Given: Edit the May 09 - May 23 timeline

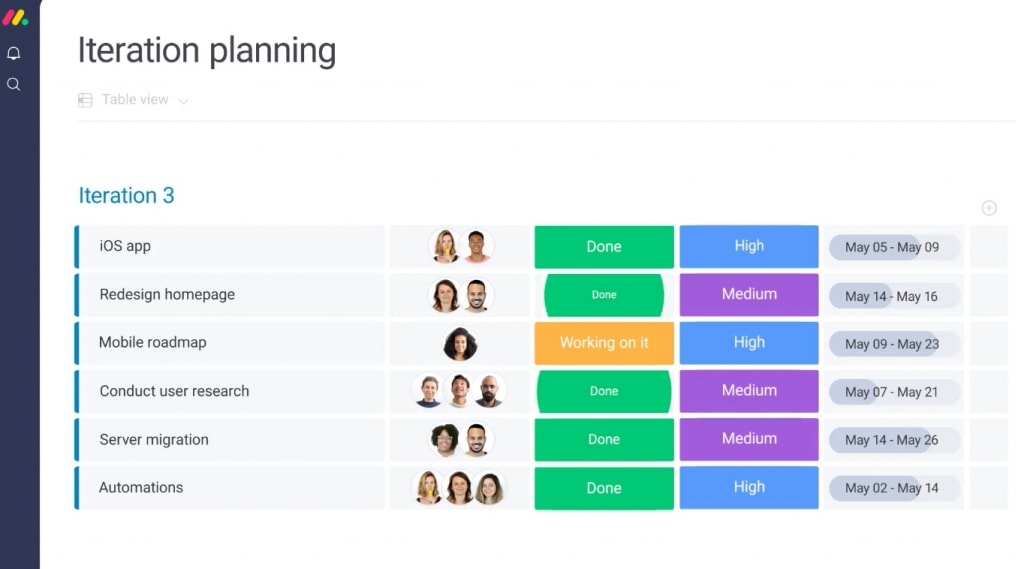Looking at the screenshot, I should tap(893, 344).
